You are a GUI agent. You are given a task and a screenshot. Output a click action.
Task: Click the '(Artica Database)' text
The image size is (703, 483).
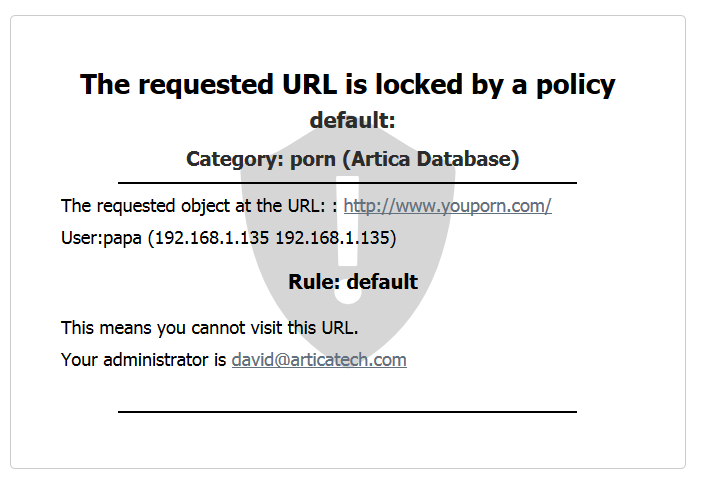tap(431, 159)
